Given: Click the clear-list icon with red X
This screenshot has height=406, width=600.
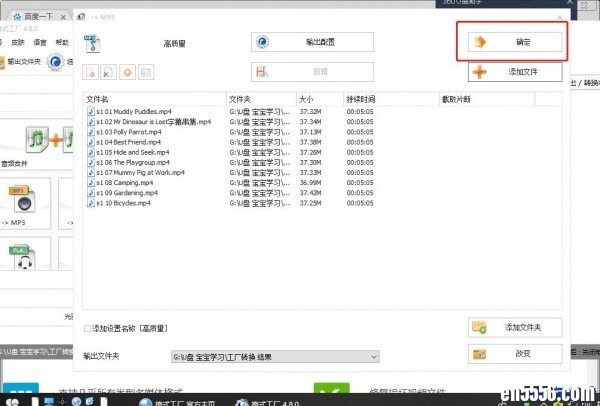Looking at the screenshot, I should pos(109,72).
